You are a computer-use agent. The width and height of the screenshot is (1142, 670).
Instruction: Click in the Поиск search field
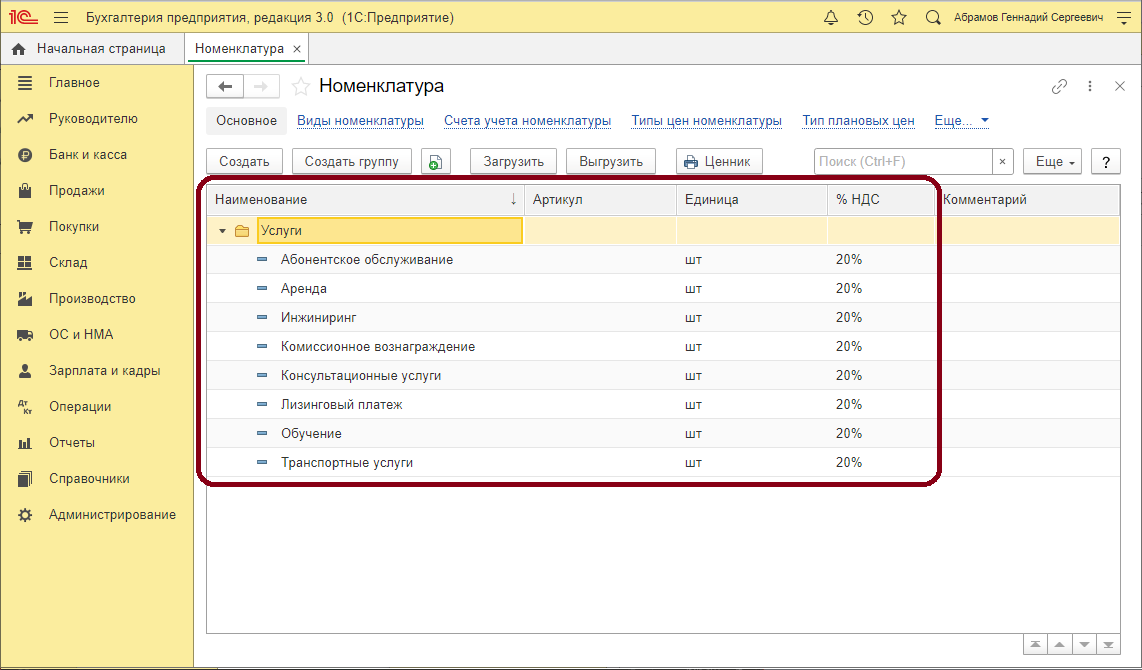click(x=902, y=162)
